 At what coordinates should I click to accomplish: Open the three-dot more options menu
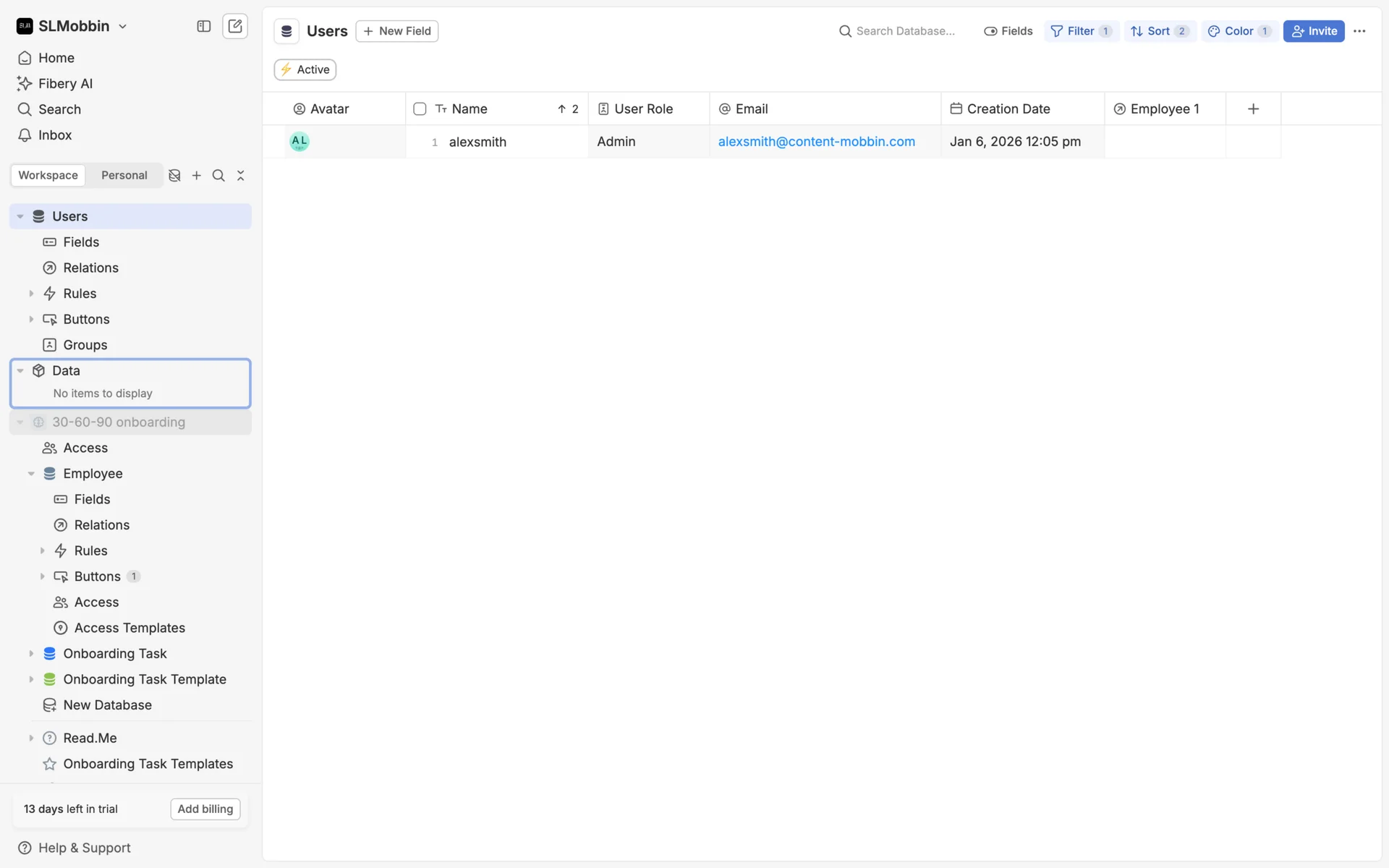pyautogui.click(x=1359, y=31)
